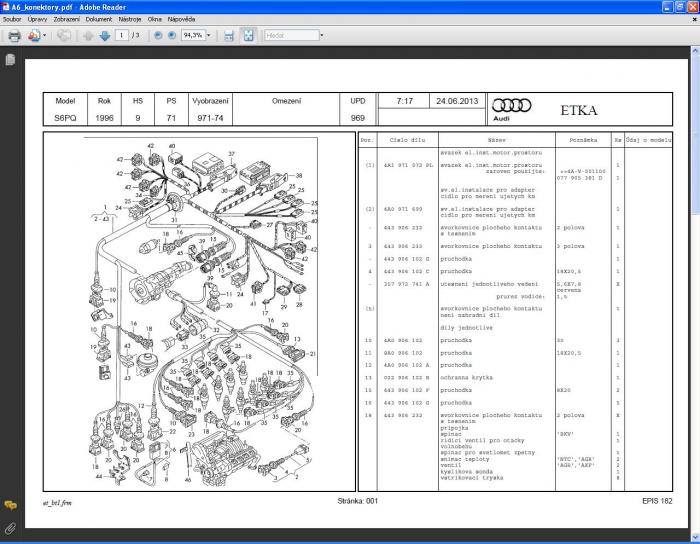The image size is (700, 544).
Task: Click the zoom out button
Action: pos(158,35)
